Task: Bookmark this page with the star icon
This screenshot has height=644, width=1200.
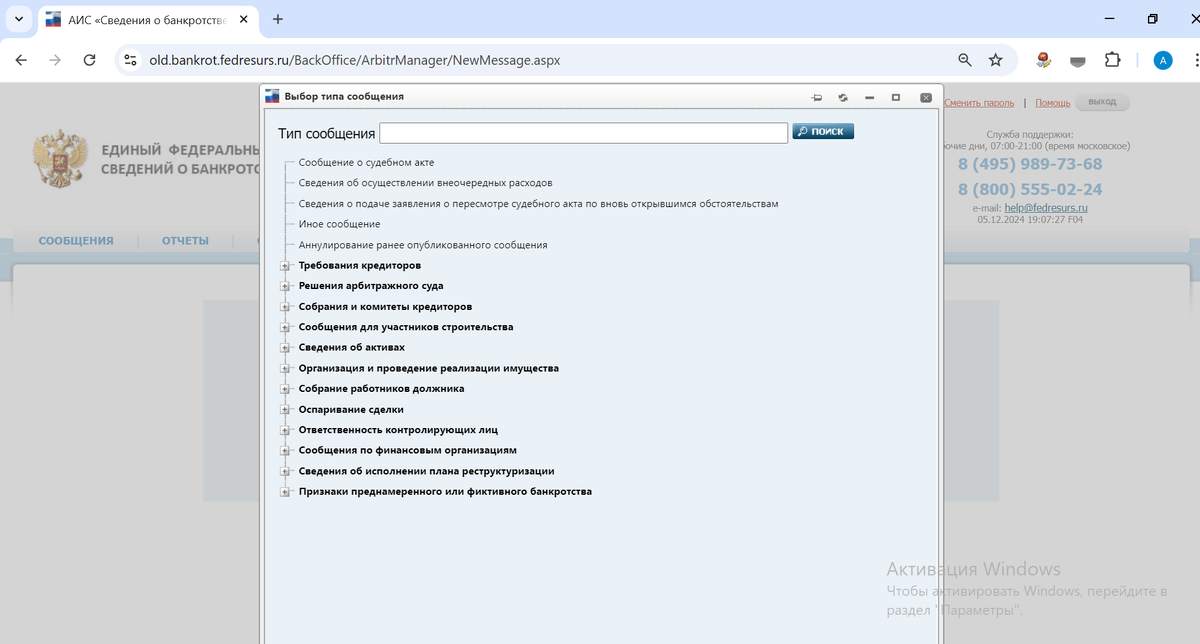Action: coord(996,60)
